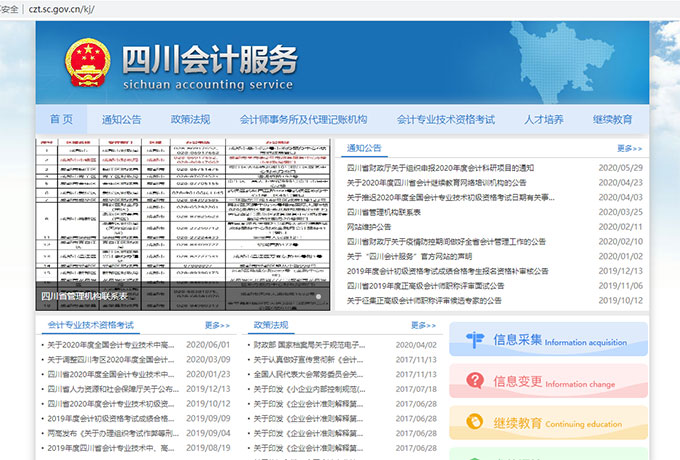Select 会计师事务所及代理记账机构 in navigation
The image size is (680, 460).
[303, 119]
